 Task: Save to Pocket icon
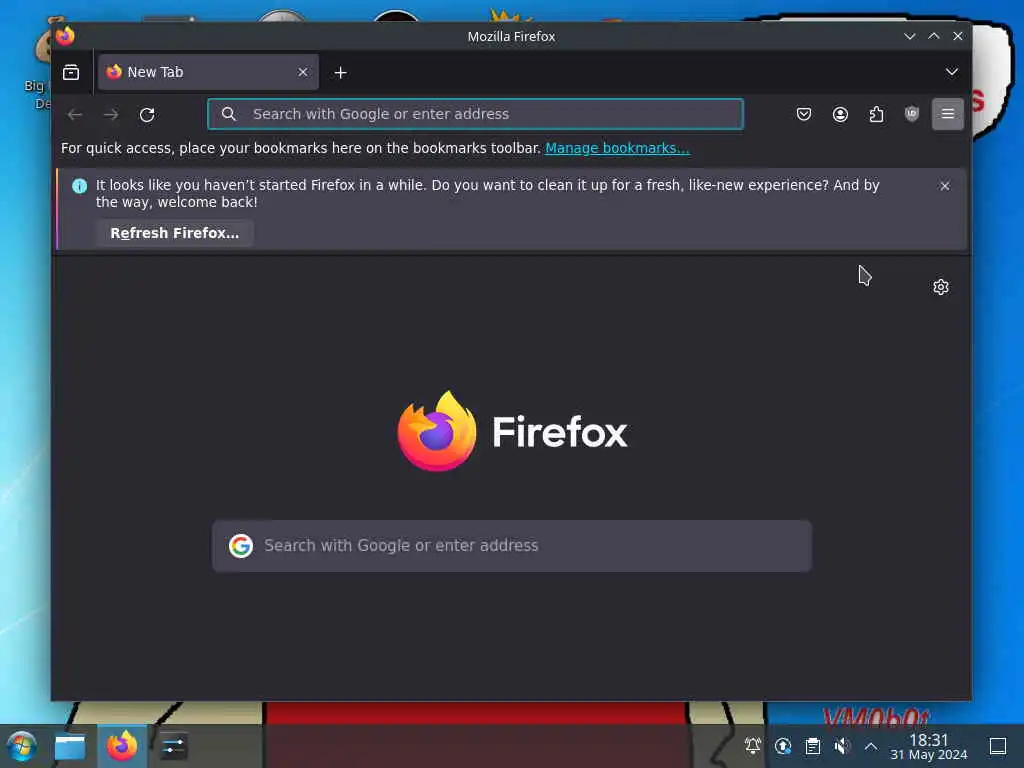coord(804,114)
